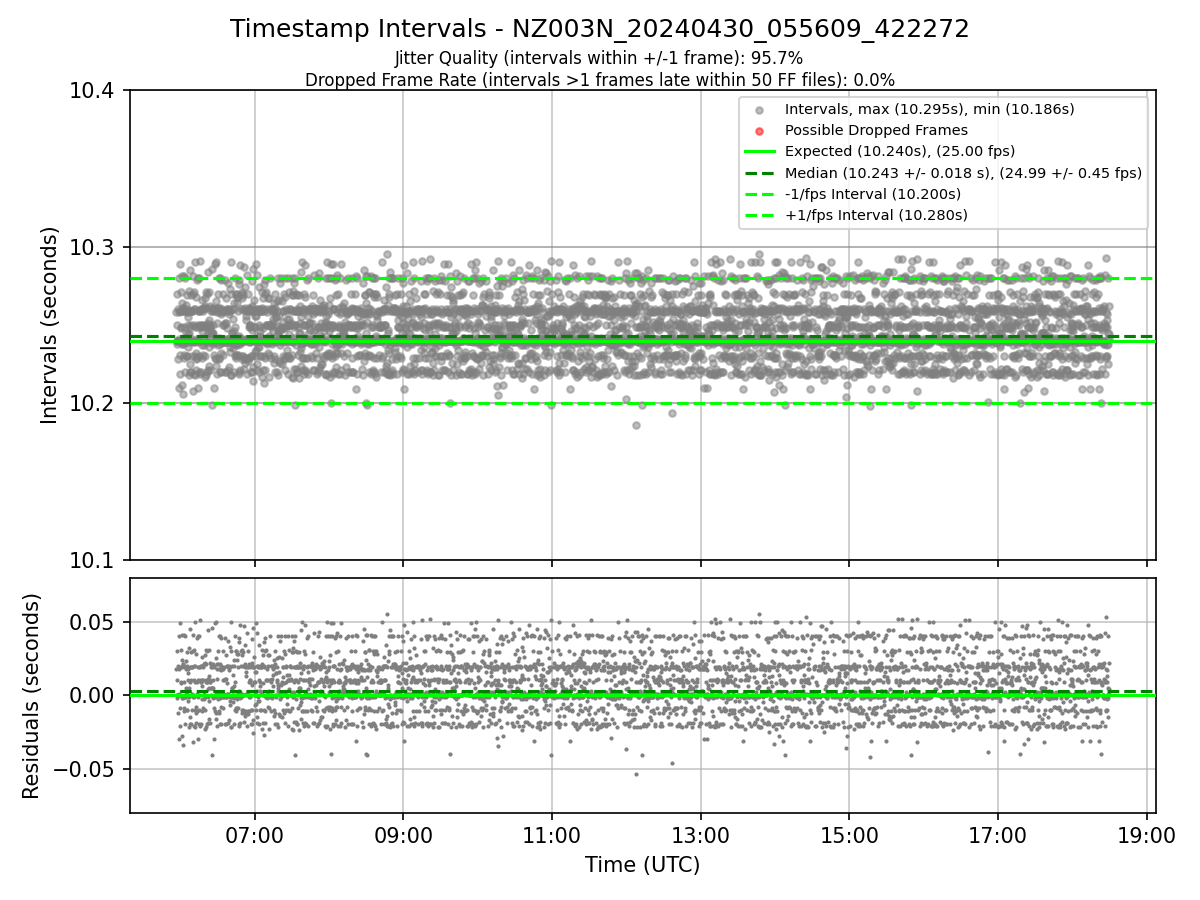The width and height of the screenshot is (1200, 900).
Task: Click the 19:00 x-axis tick label
Action: coord(1146,834)
